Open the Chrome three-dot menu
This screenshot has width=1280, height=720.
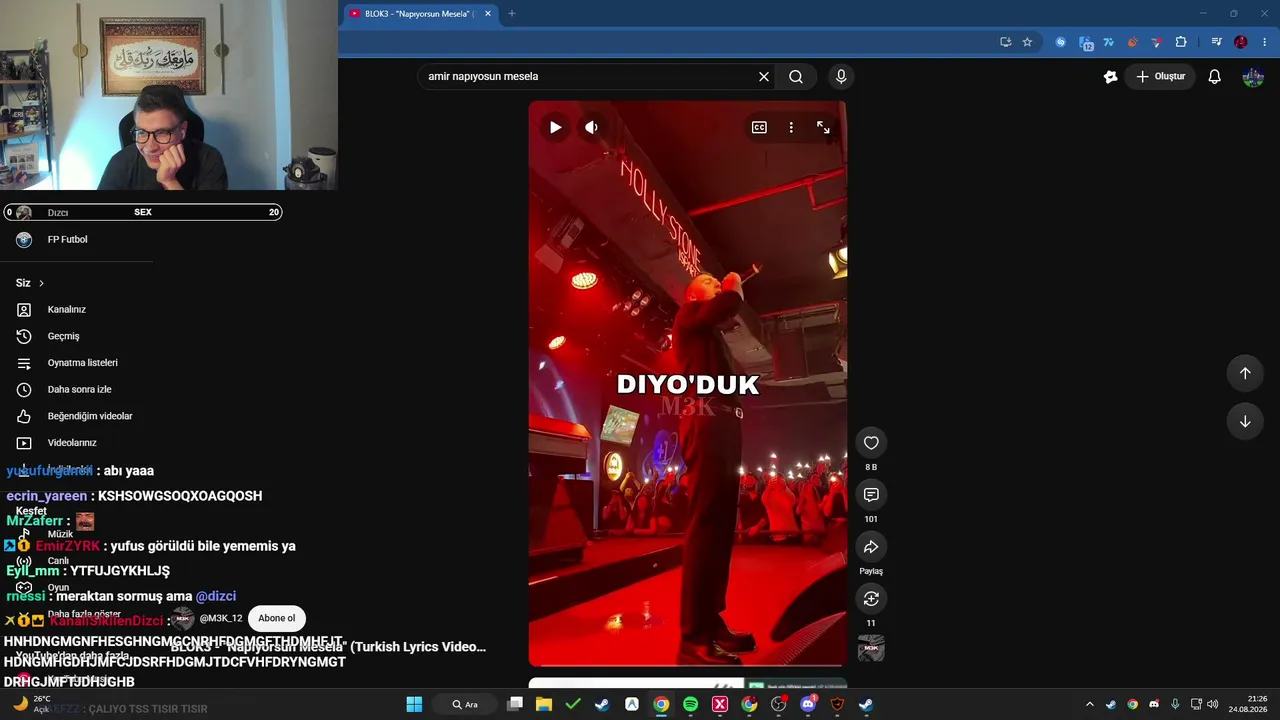[x=1265, y=42]
